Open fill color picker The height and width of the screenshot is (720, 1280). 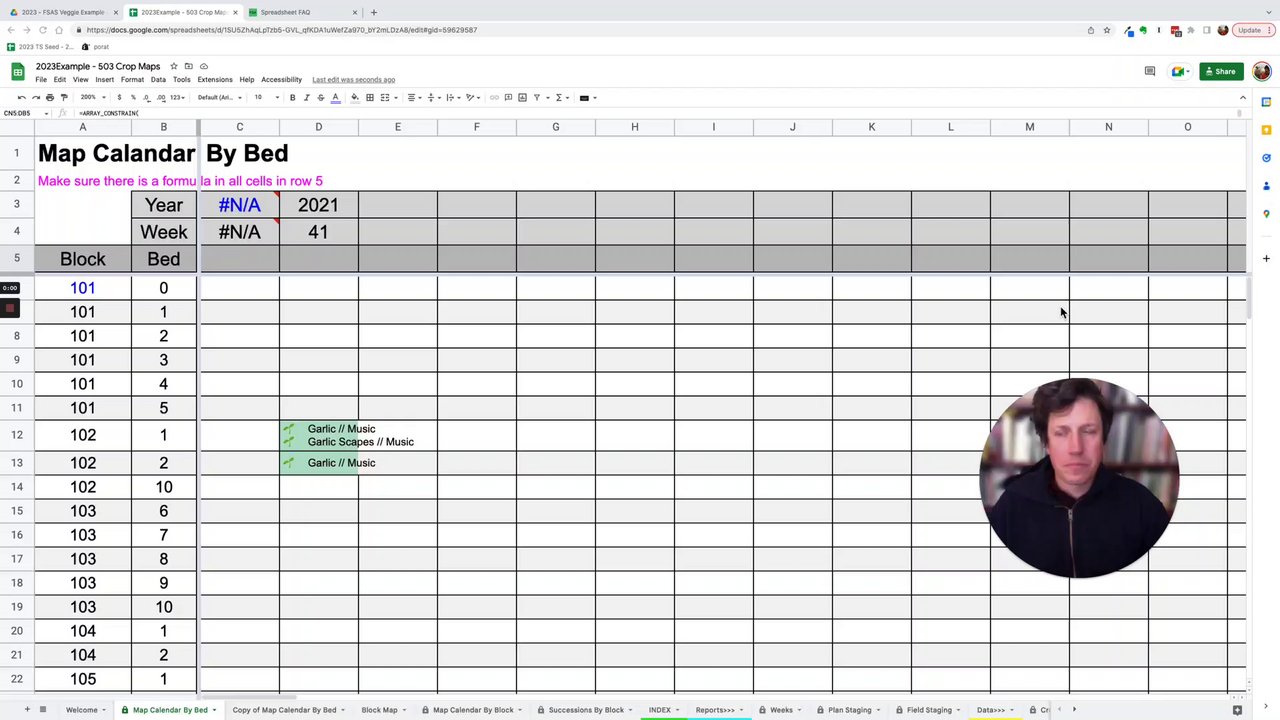[x=355, y=97]
